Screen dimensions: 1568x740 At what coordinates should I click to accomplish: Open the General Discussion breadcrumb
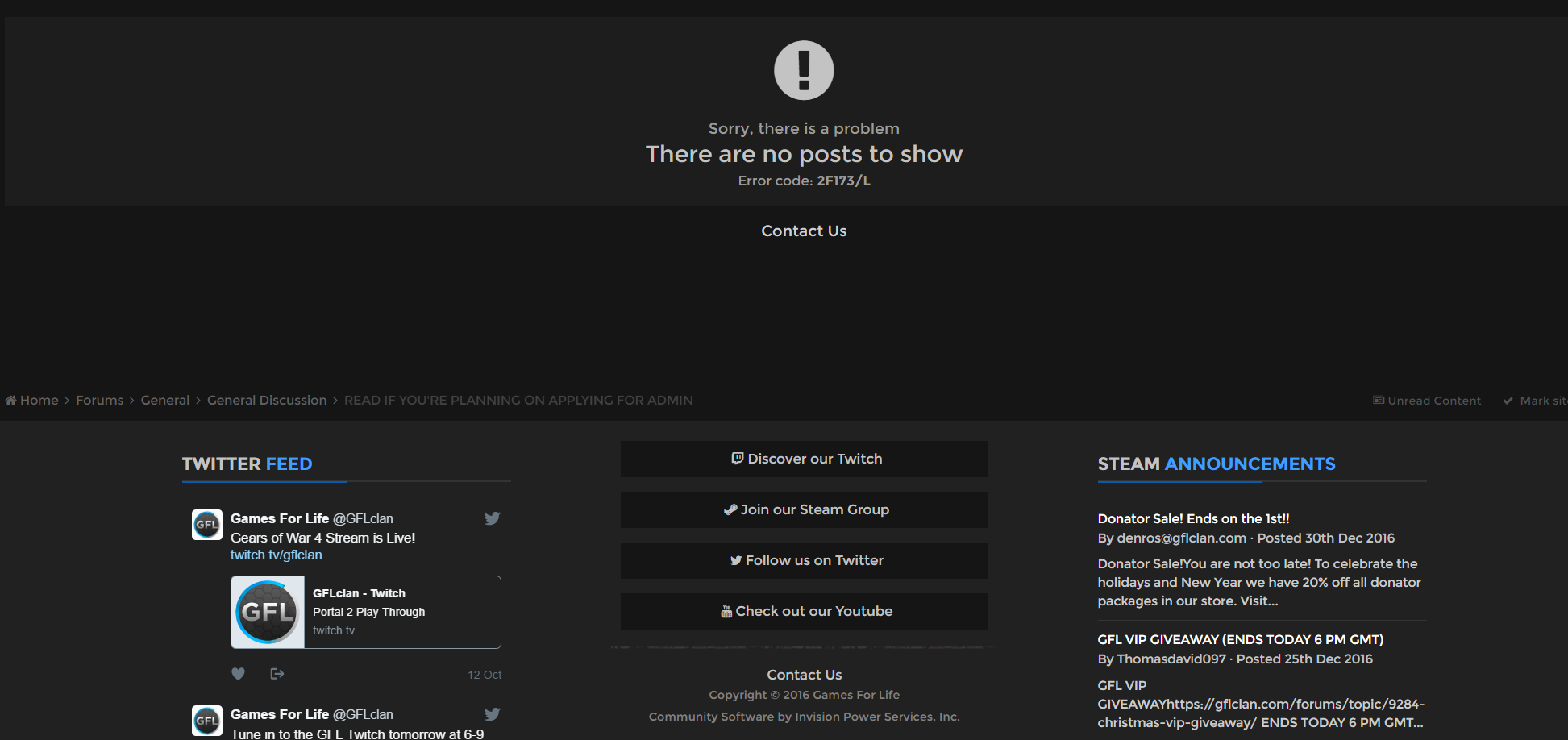[267, 401]
